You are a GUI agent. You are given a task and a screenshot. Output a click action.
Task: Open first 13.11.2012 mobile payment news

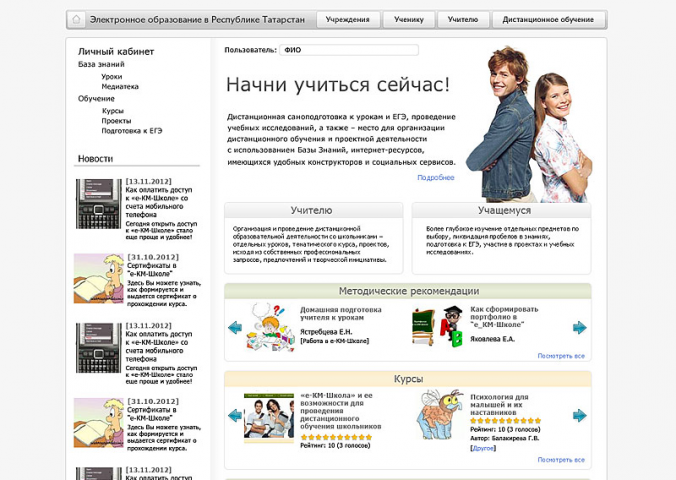click(159, 202)
